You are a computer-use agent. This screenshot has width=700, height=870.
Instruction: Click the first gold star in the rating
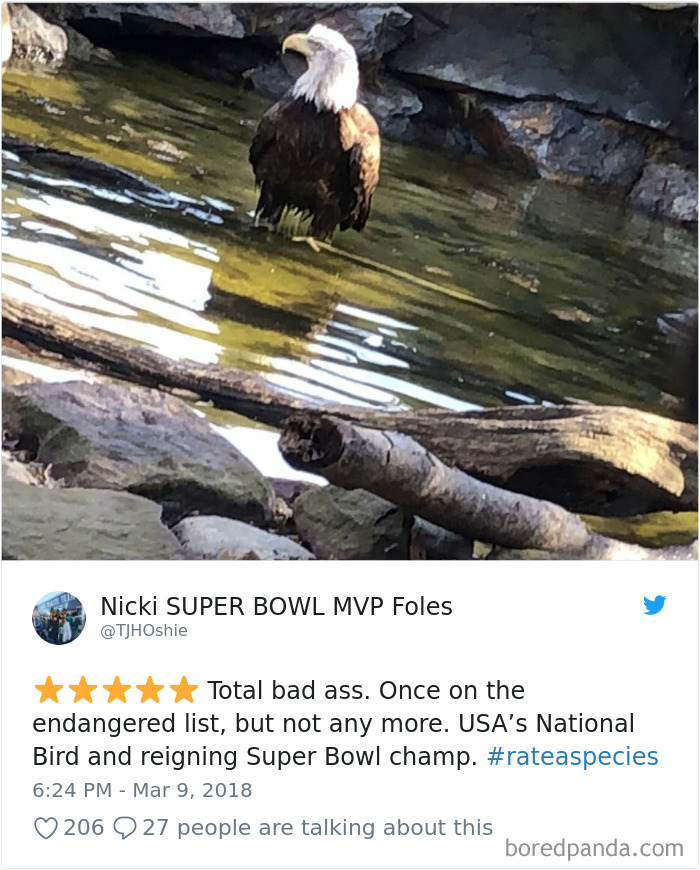coord(49,690)
